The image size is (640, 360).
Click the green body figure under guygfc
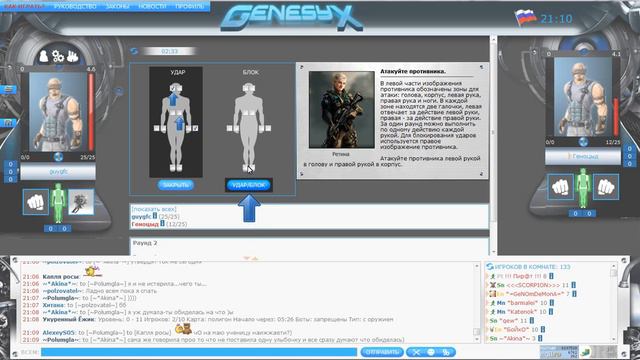click(x=58, y=203)
